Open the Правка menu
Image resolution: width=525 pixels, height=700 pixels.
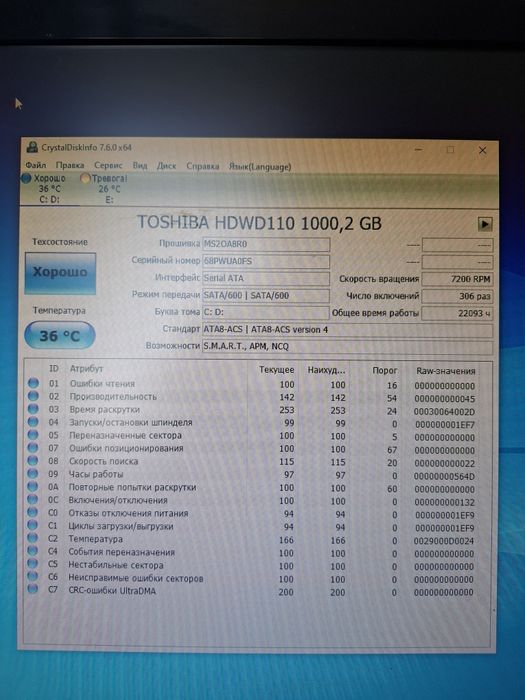tap(70, 165)
